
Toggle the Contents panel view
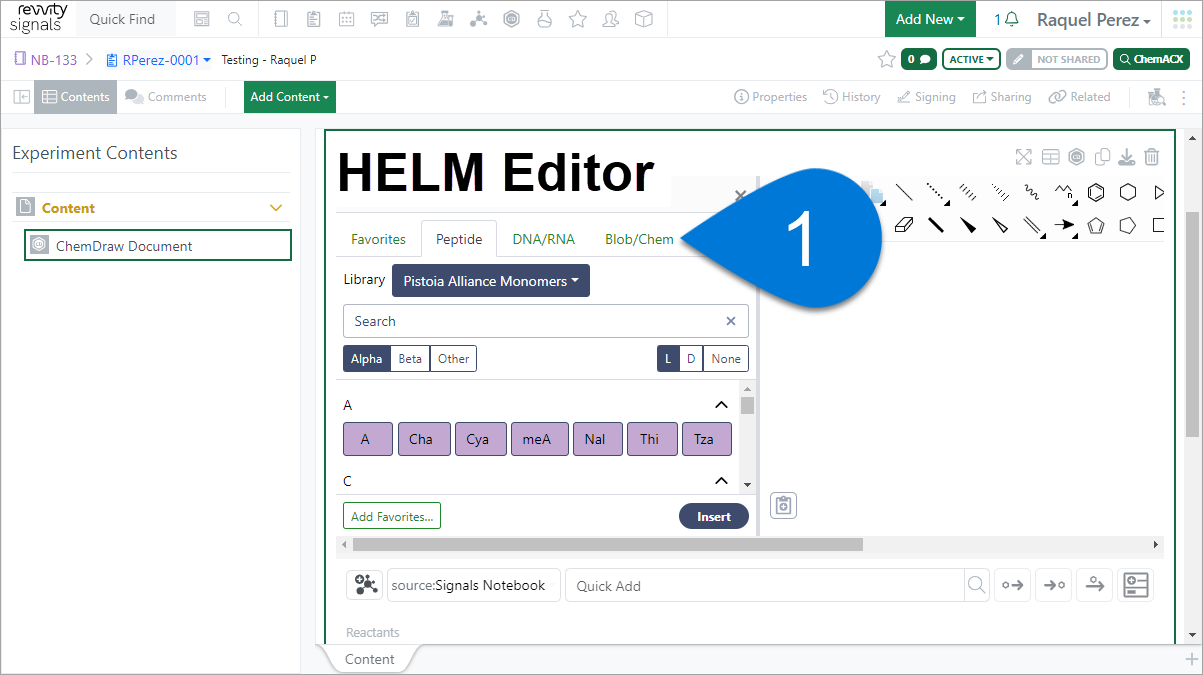tap(76, 97)
